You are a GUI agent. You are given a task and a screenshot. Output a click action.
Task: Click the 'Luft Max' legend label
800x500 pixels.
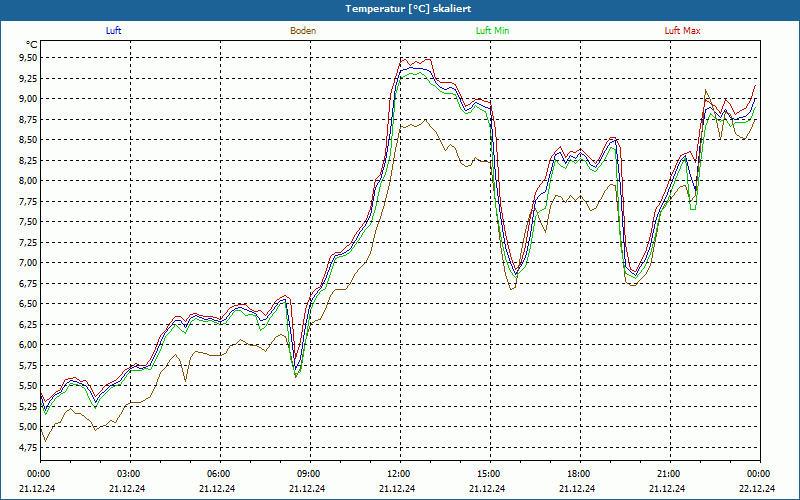[682, 31]
